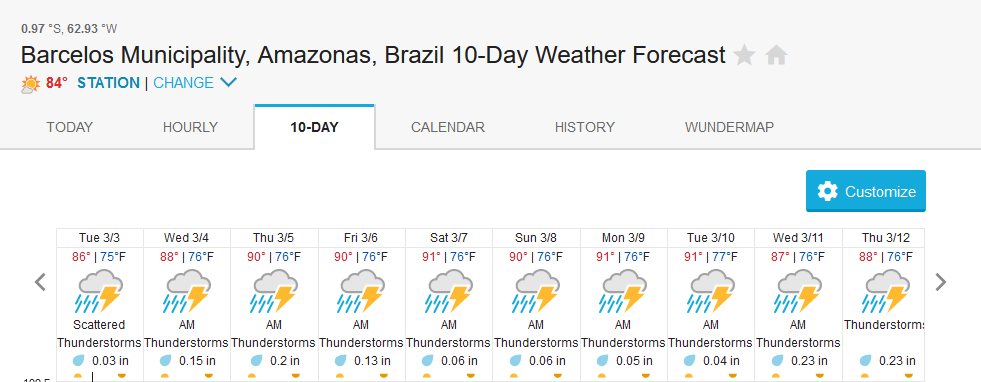Screen dimensions: 981x382
Task: Click the gear icon in Customize button
Action: (827, 191)
